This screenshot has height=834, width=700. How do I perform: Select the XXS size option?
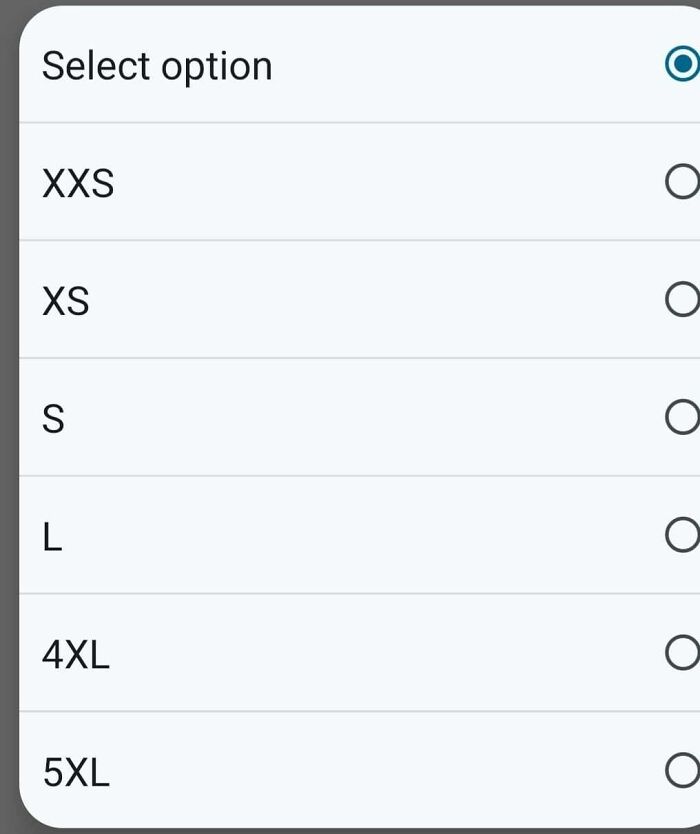pos(350,183)
